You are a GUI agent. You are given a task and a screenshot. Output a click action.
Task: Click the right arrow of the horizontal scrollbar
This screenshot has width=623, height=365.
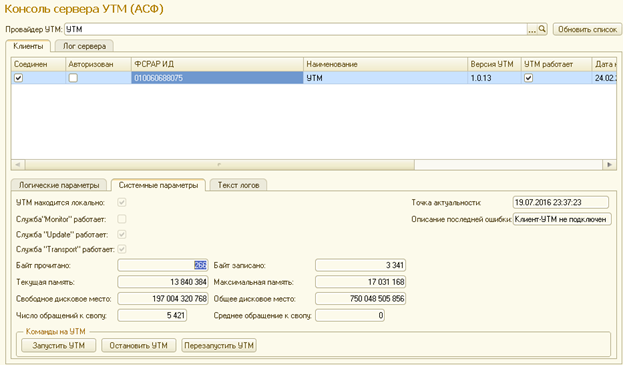609,164
